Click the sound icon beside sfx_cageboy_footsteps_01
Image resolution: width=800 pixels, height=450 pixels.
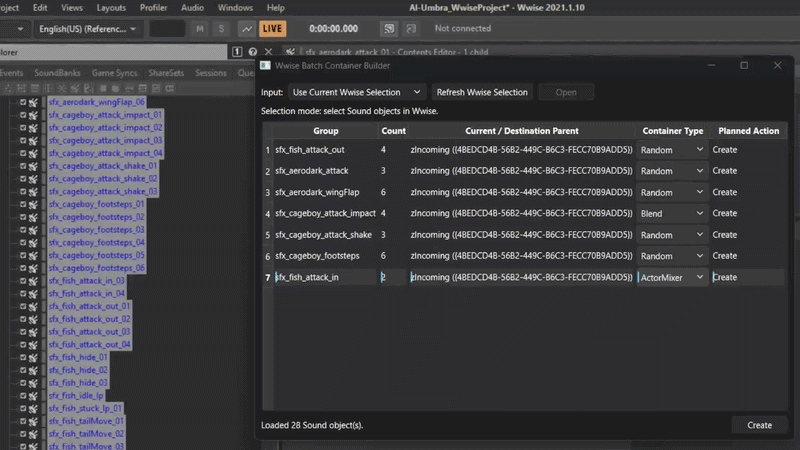pos(34,204)
